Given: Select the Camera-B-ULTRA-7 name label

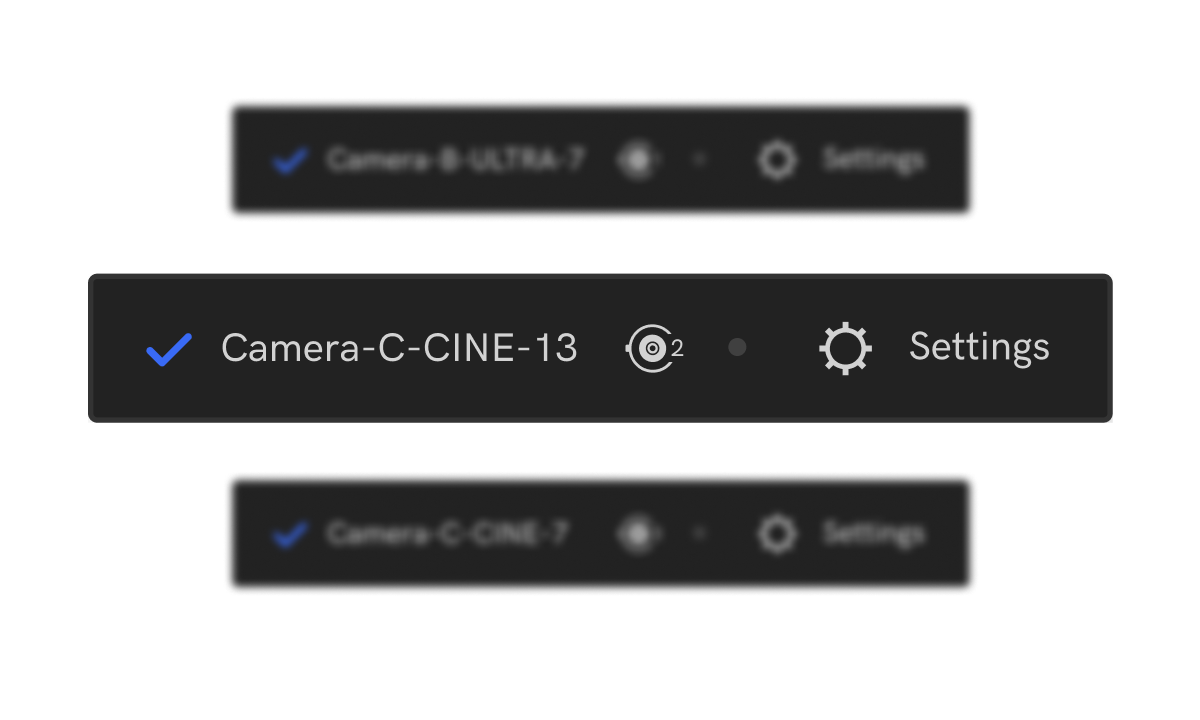Looking at the screenshot, I should [x=455, y=159].
